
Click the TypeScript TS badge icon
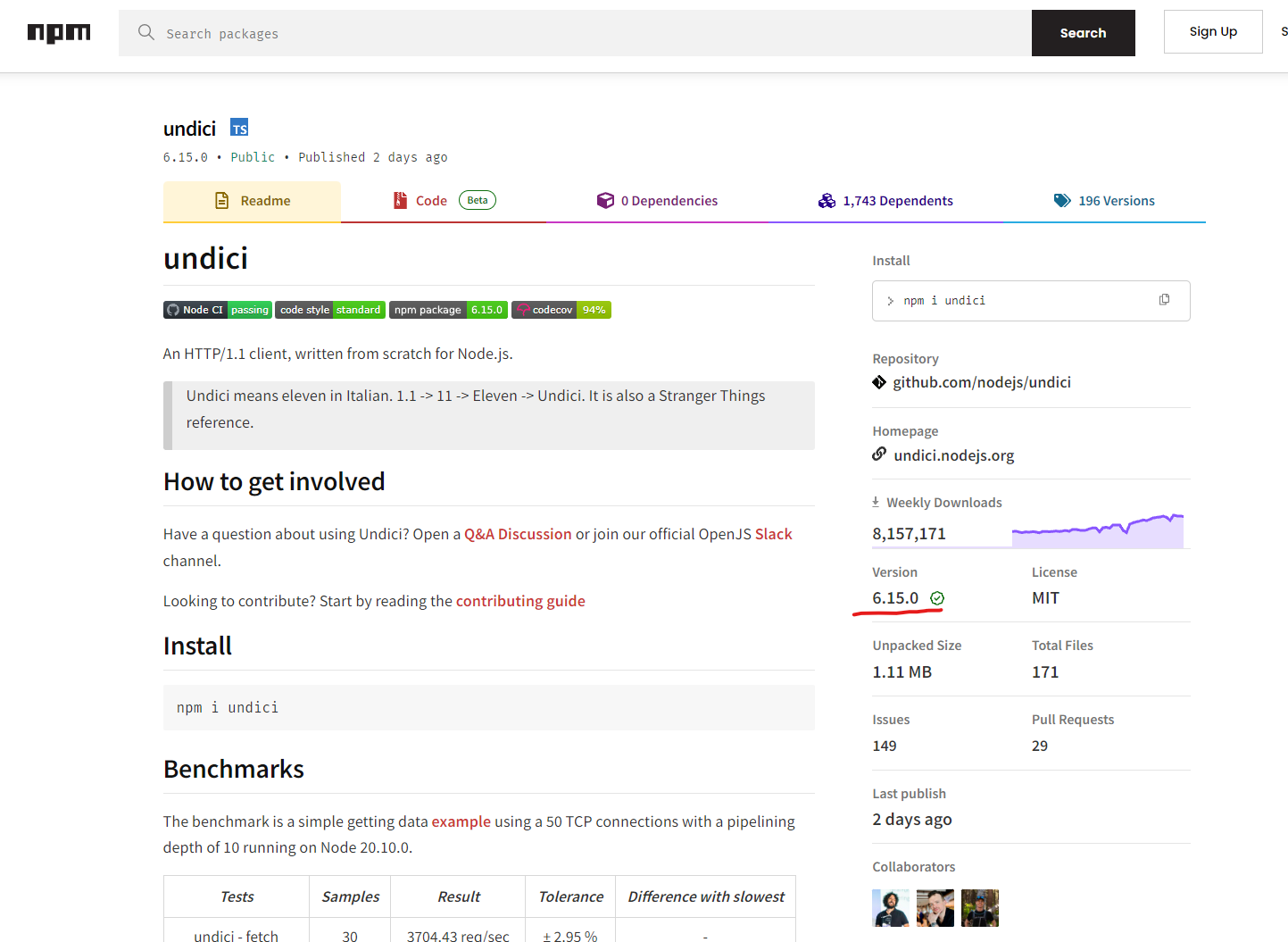pyautogui.click(x=239, y=128)
